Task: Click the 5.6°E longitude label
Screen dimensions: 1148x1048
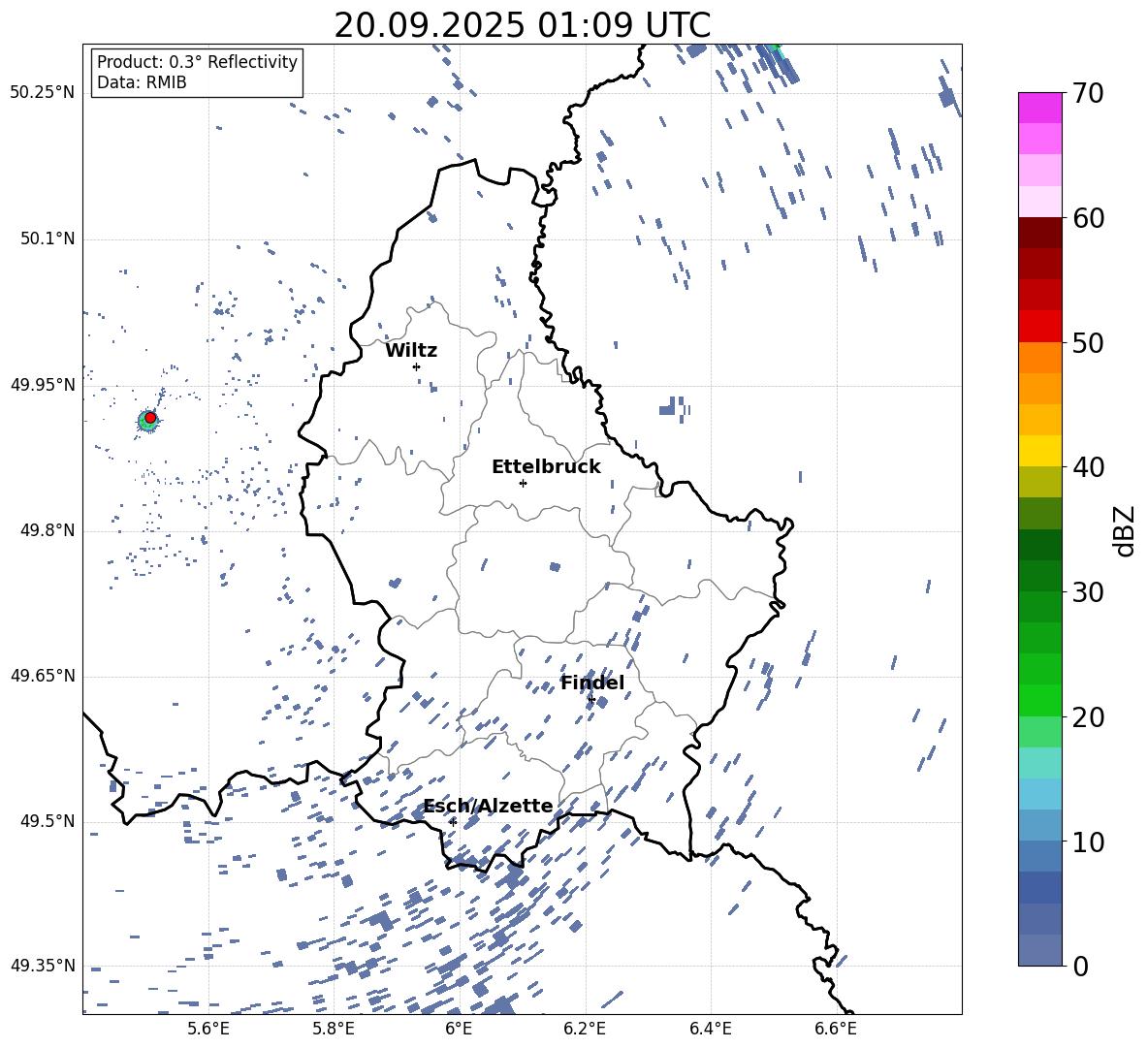Action: pyautogui.click(x=208, y=1029)
